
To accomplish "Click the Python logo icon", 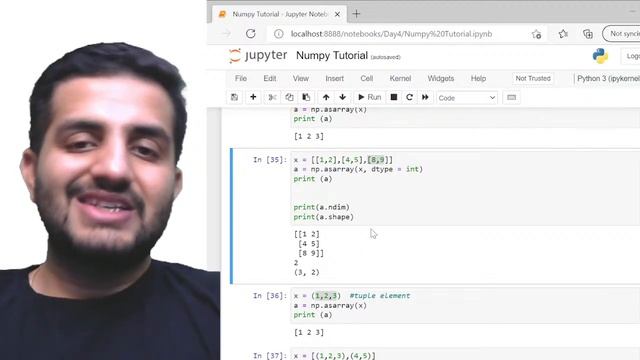I will pos(600,56).
